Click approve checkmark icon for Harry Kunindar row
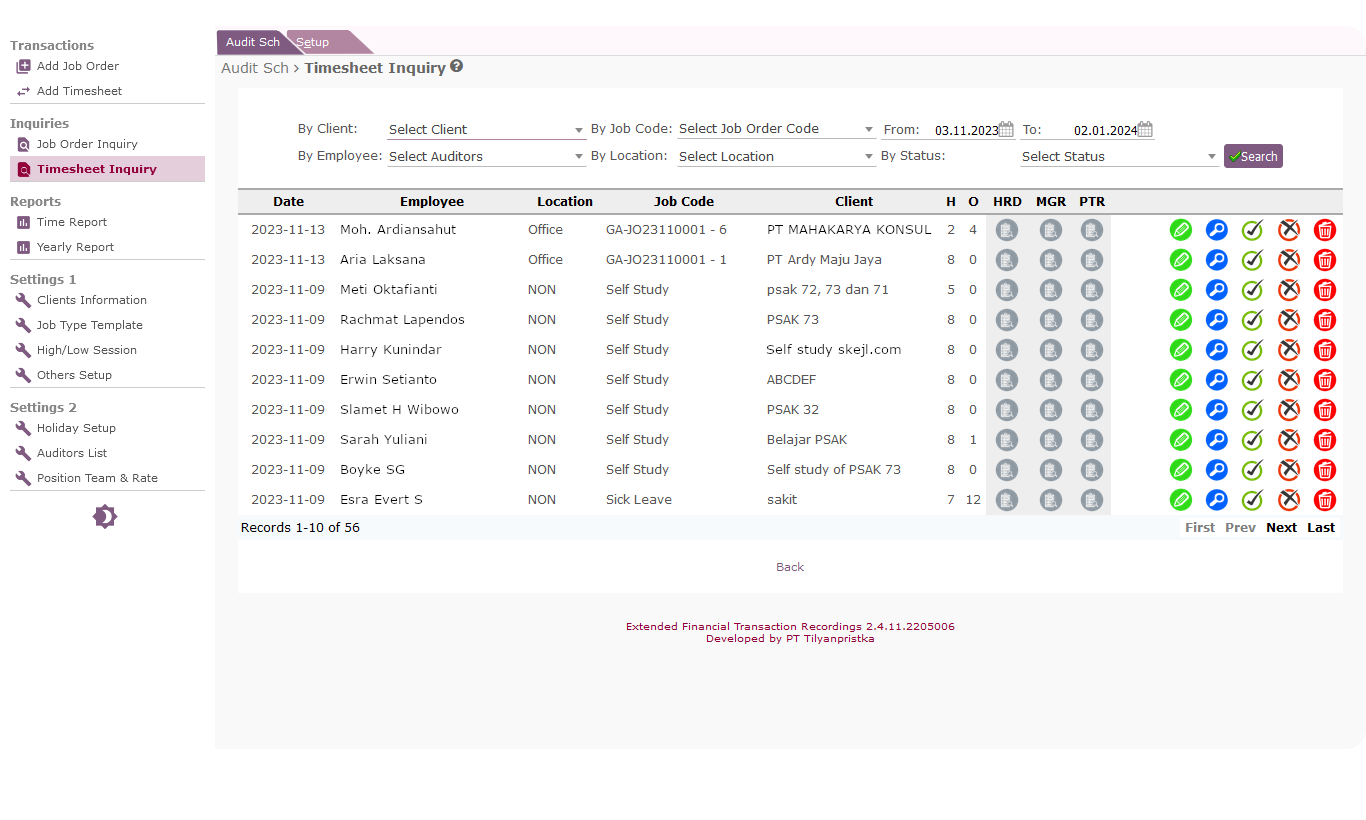This screenshot has width=1366, height=820. (1252, 350)
